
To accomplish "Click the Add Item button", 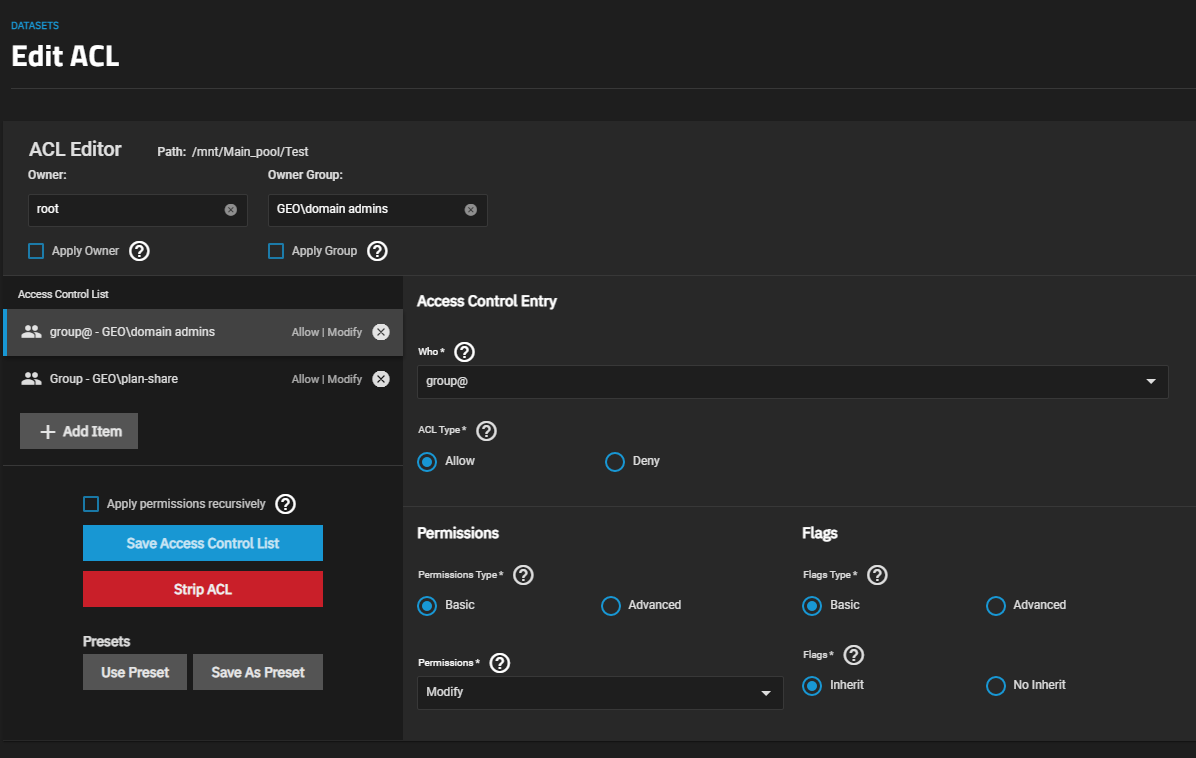I will pyautogui.click(x=79, y=432).
